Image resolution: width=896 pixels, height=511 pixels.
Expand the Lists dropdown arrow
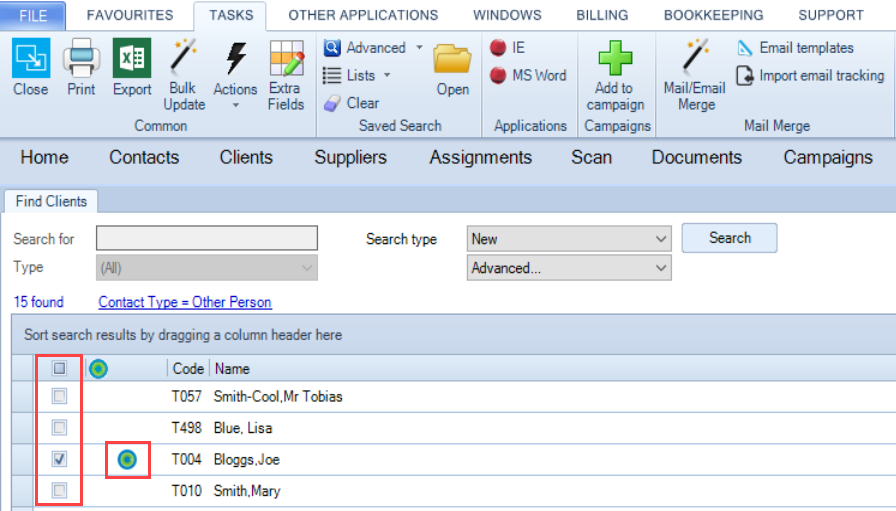pos(387,75)
